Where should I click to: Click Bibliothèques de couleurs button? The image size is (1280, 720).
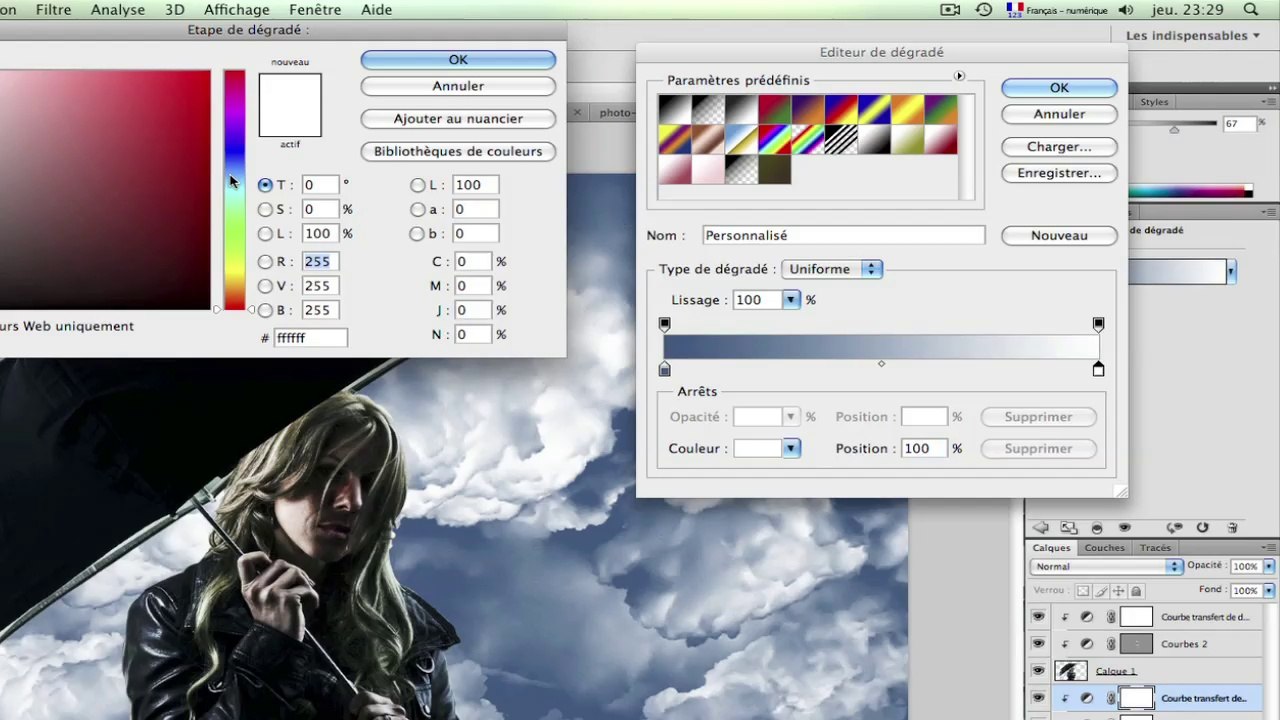click(458, 152)
